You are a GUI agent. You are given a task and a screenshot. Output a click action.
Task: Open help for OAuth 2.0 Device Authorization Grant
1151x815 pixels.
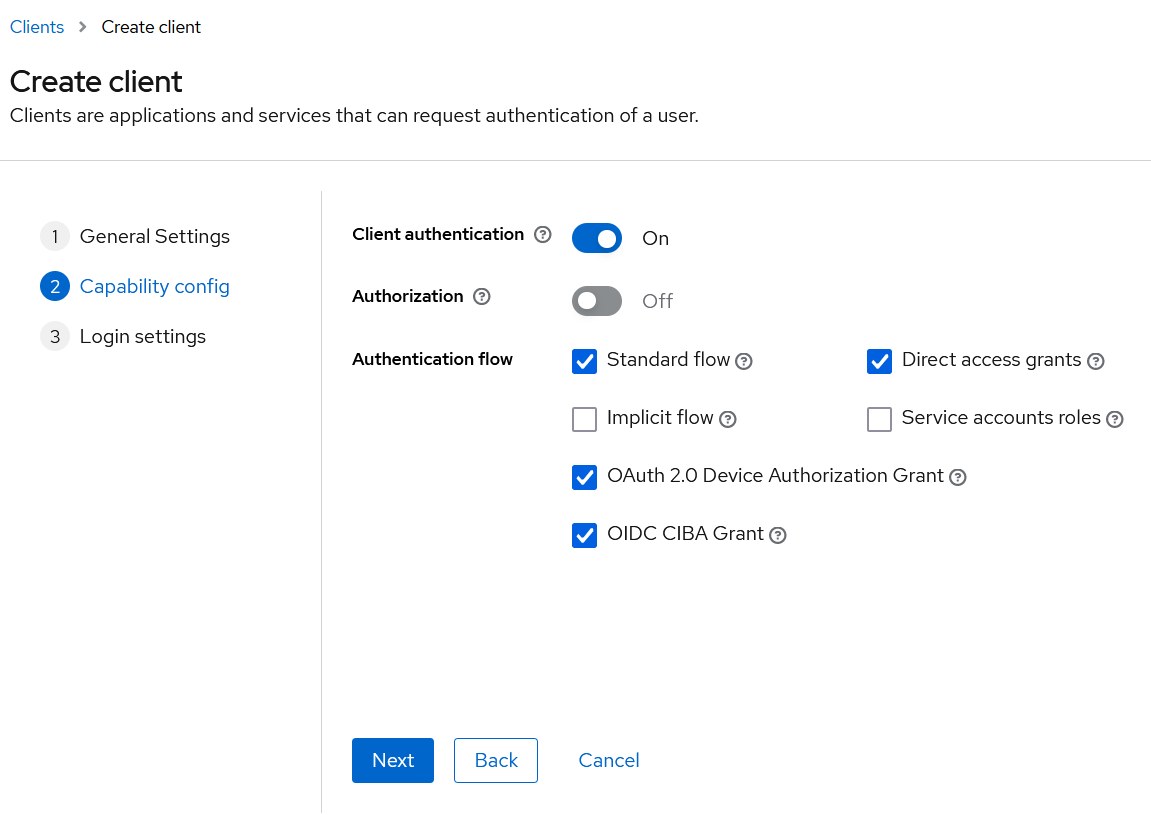[958, 478]
